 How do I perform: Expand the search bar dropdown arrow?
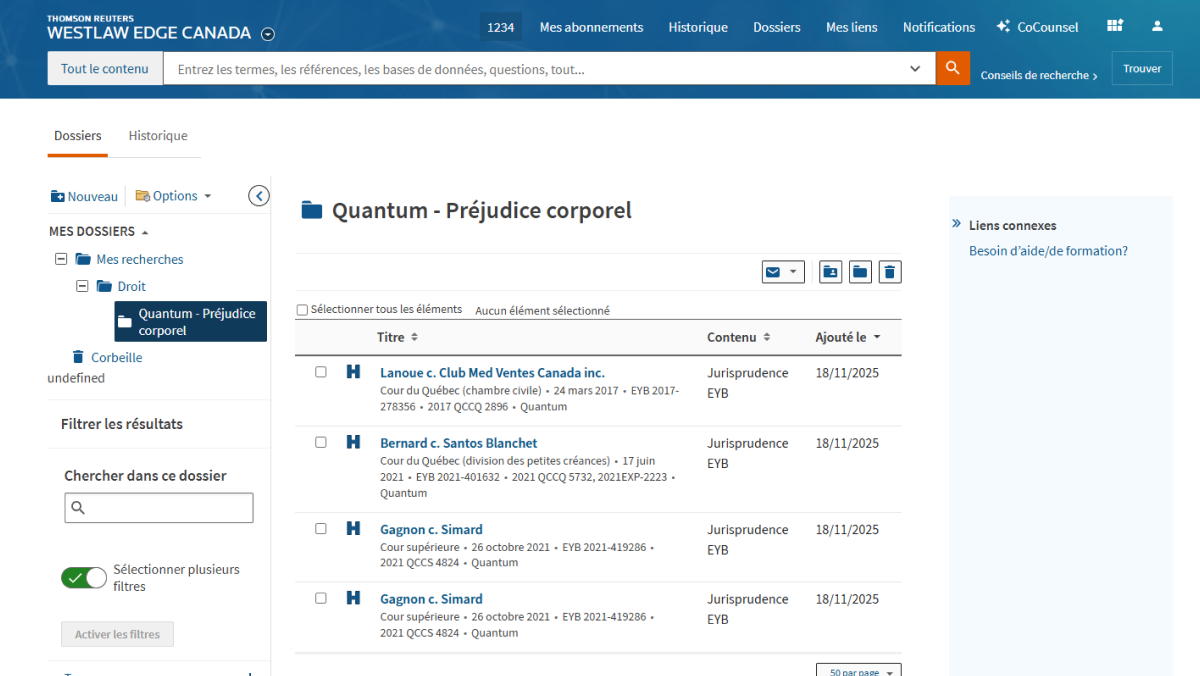click(915, 69)
